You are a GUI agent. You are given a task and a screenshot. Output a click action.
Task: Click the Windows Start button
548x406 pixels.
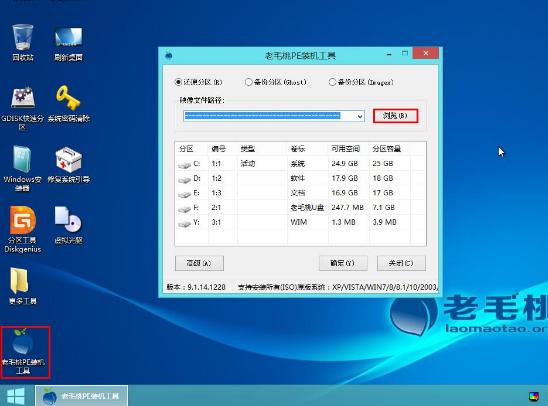coord(16,397)
